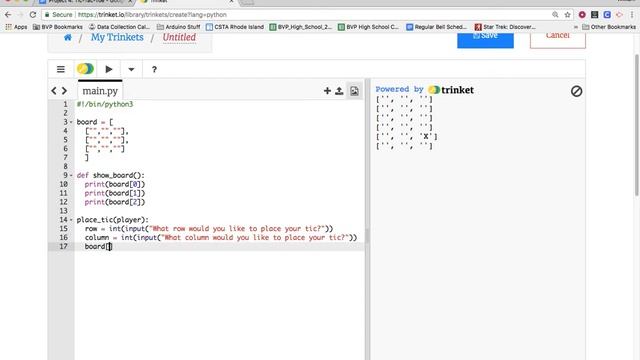Click the line starting with 'row = int(input'

(x=209, y=229)
